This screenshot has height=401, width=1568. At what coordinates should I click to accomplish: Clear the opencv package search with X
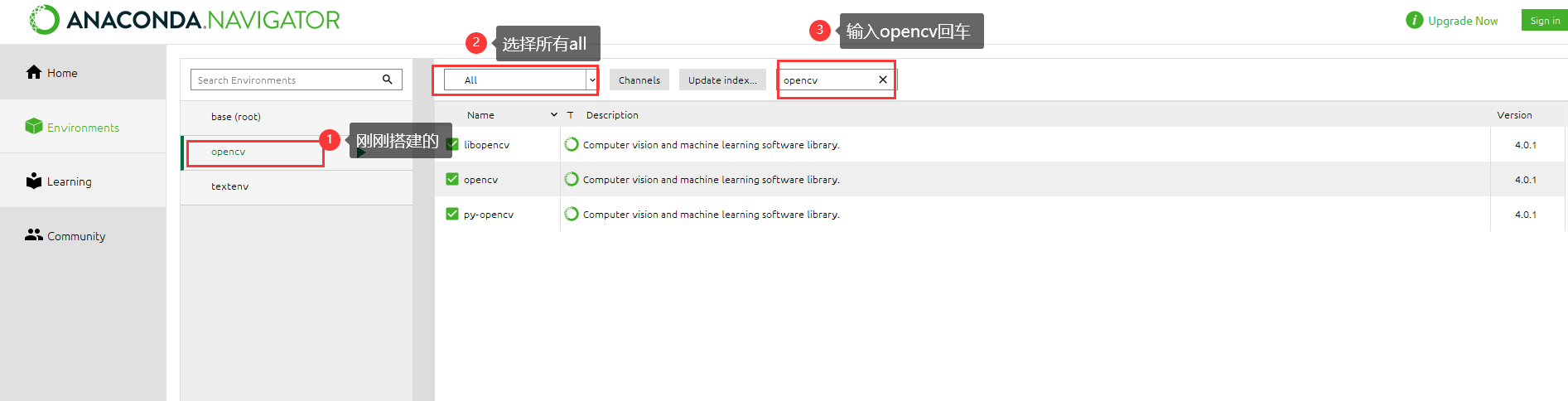883,80
